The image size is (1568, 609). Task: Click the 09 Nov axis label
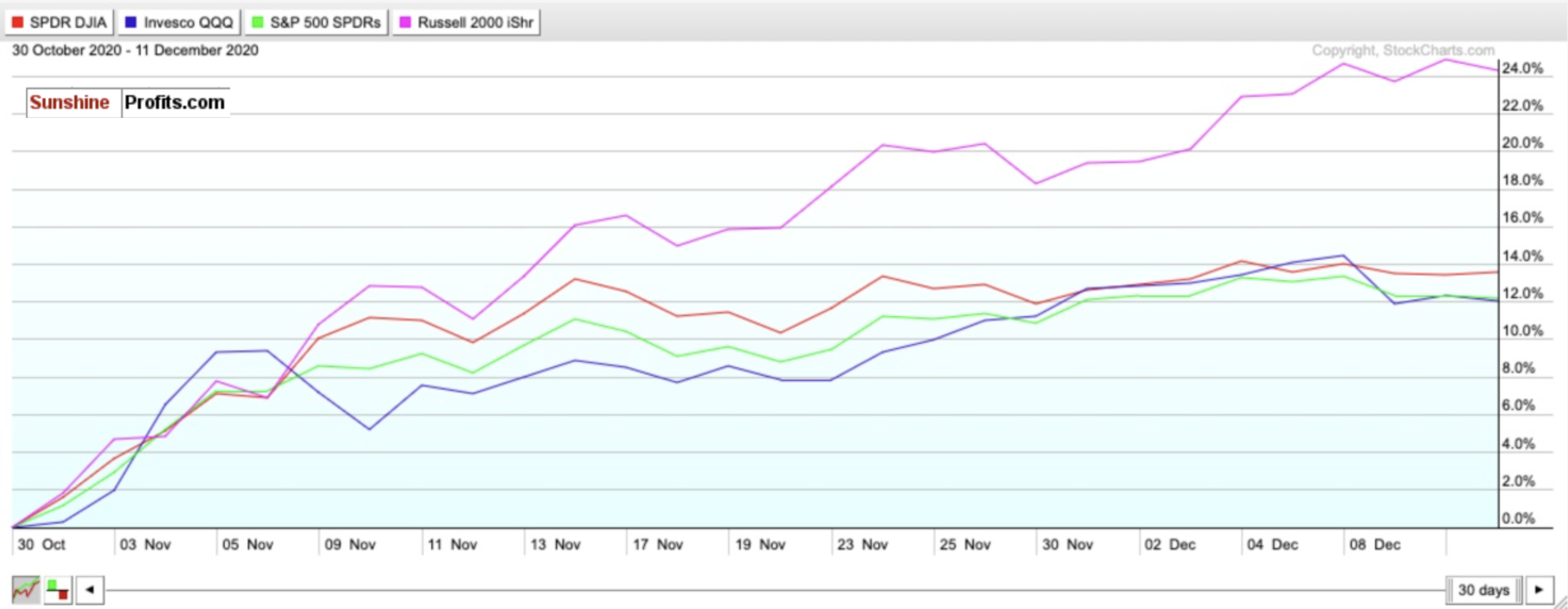350,545
